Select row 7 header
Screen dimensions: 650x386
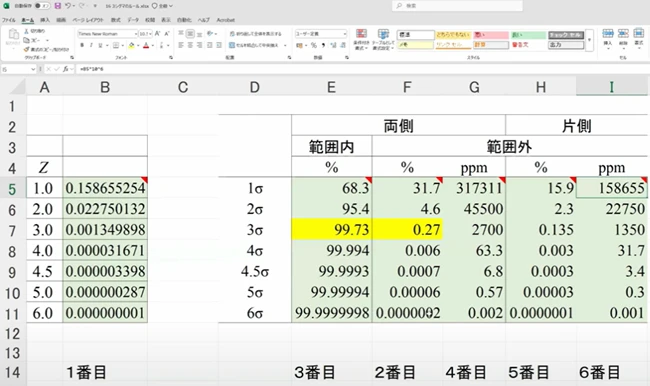click(12, 231)
